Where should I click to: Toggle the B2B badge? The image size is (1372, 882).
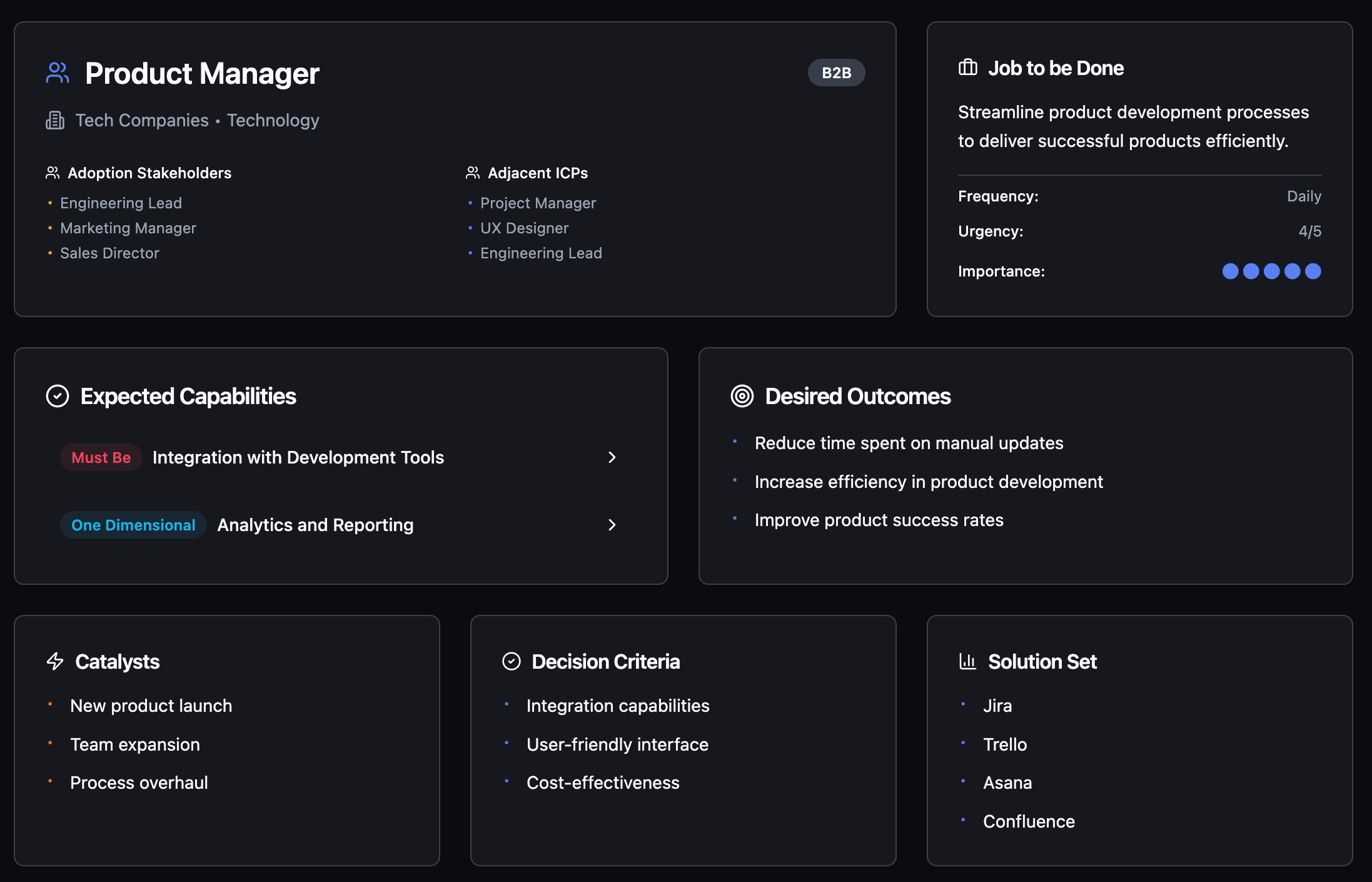click(836, 72)
